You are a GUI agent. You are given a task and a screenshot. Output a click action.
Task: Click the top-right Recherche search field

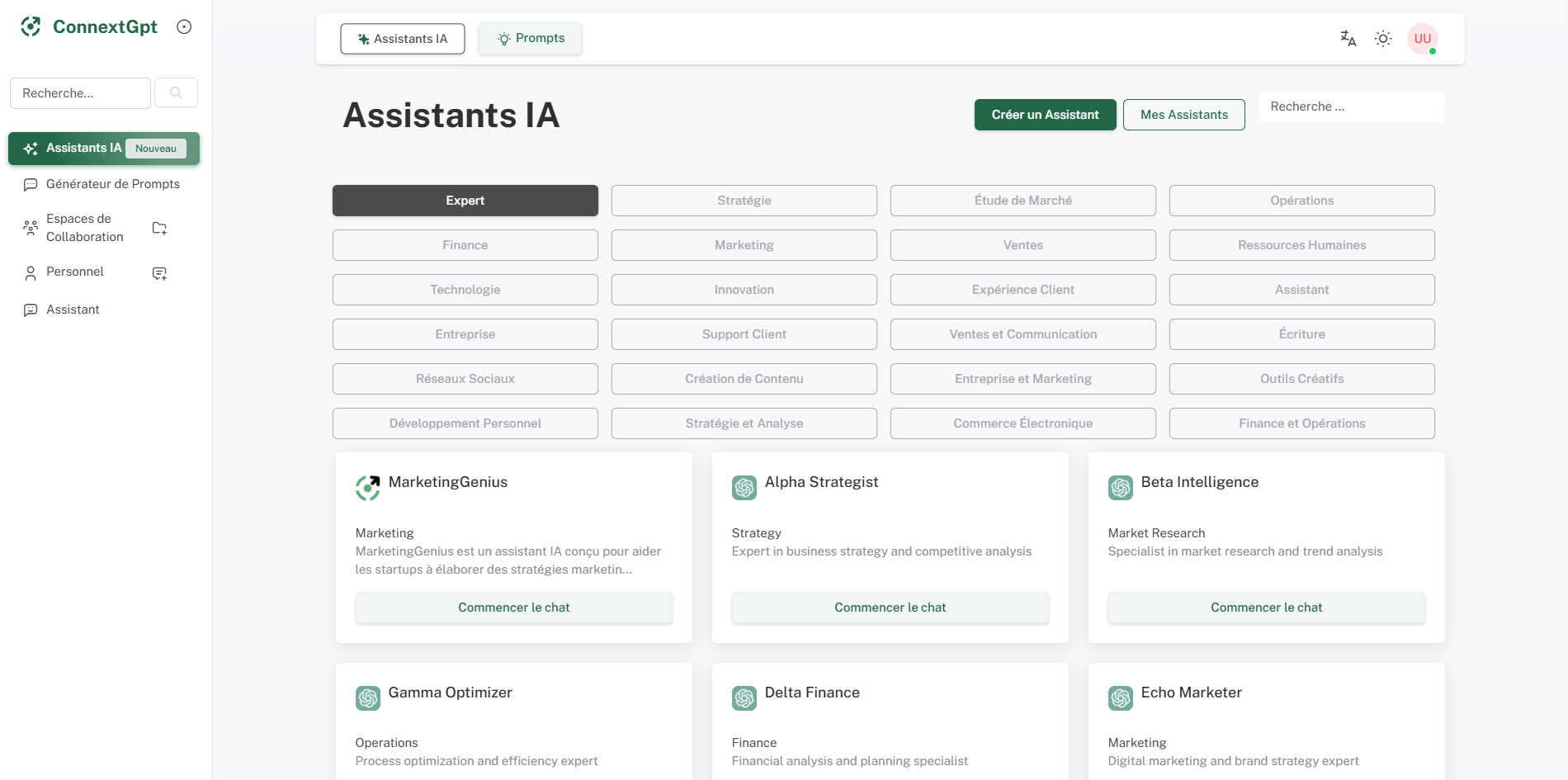(x=1351, y=106)
